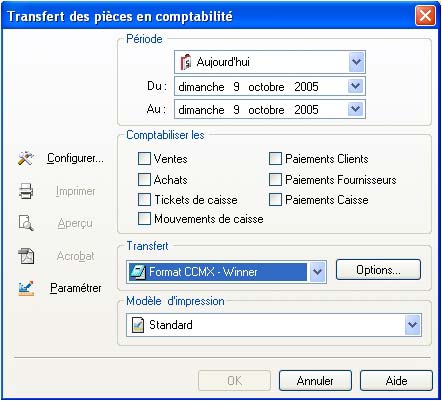
Task: Expand the Aujourd'hui period dropdown
Action: [356, 62]
